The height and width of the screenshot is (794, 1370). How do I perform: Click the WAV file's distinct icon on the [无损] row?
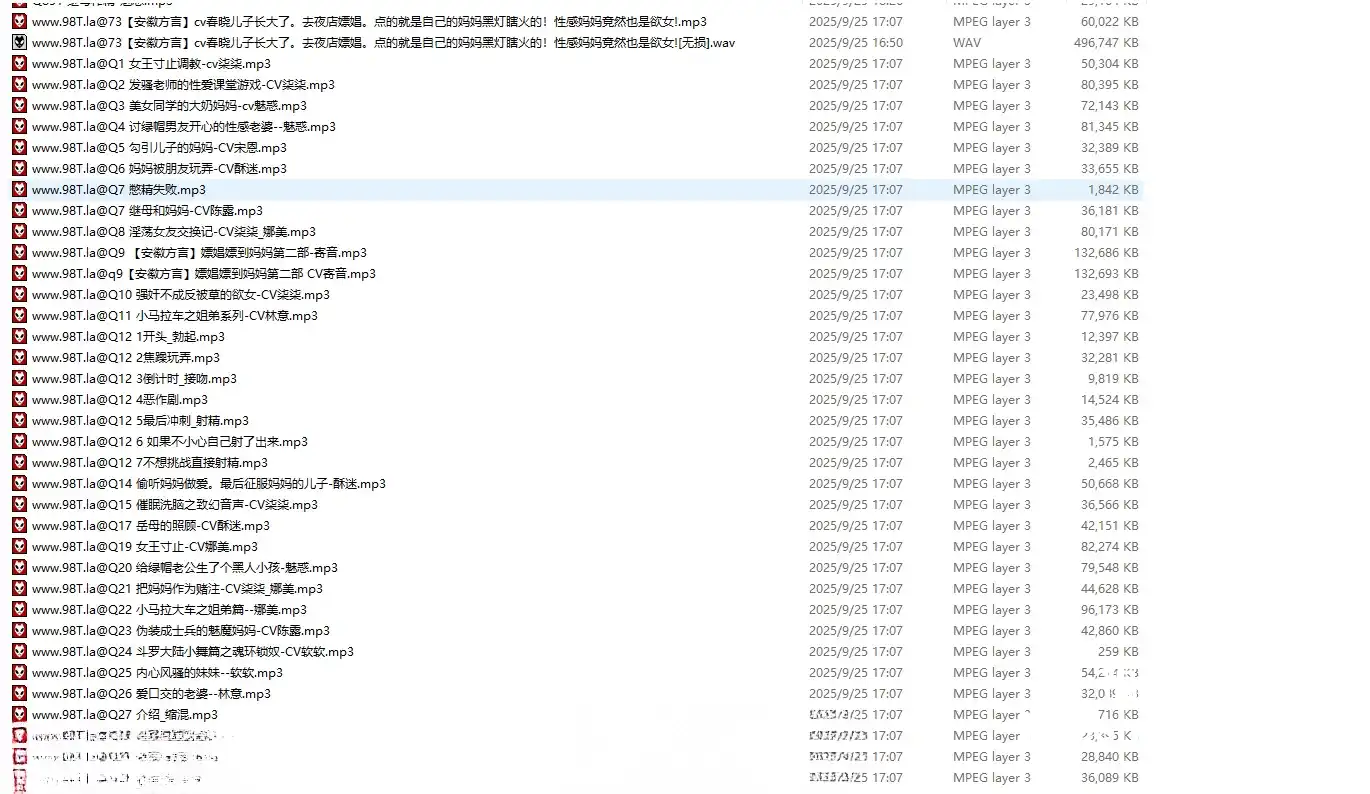19,42
